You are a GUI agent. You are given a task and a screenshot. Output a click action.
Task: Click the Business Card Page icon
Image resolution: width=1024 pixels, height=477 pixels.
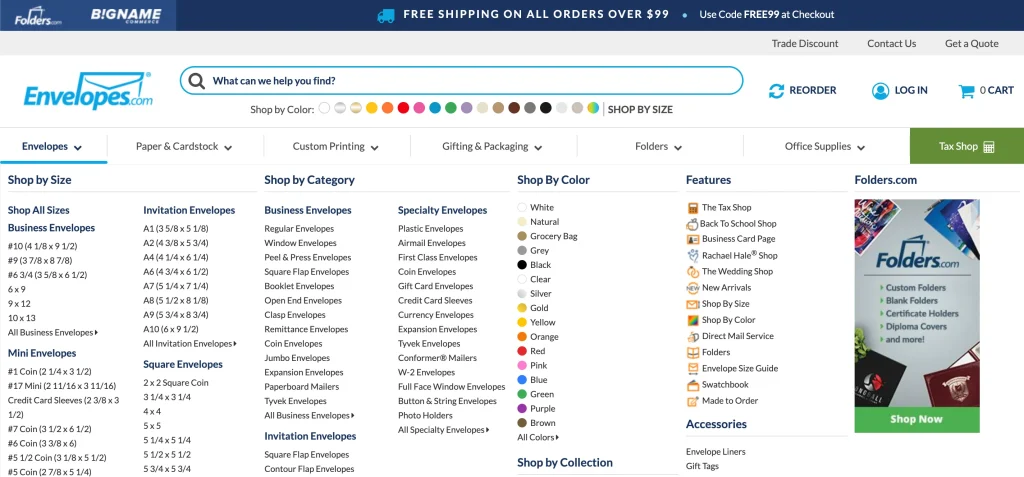point(693,239)
